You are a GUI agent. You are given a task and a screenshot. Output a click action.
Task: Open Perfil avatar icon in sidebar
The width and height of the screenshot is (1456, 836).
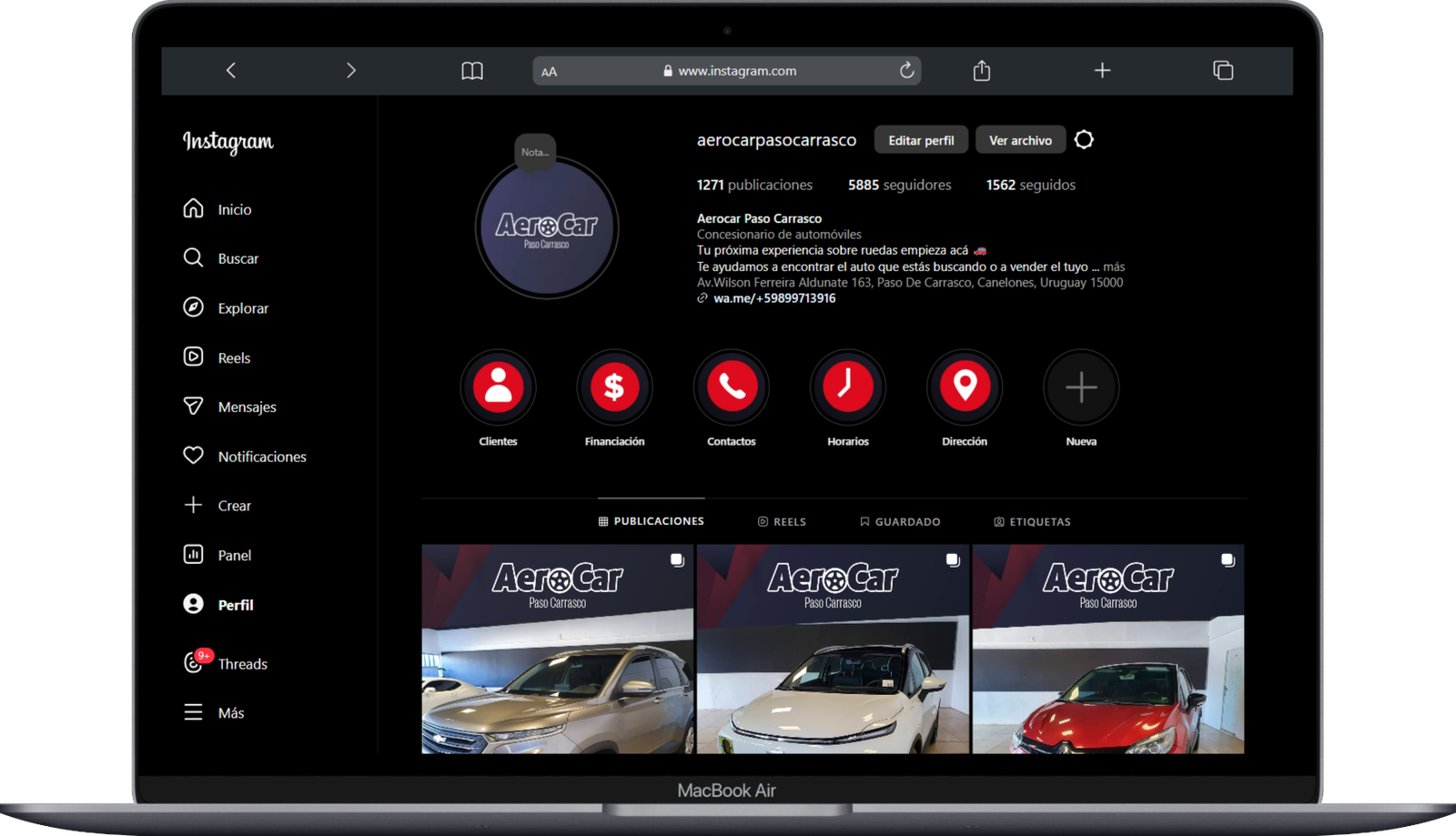pos(193,604)
